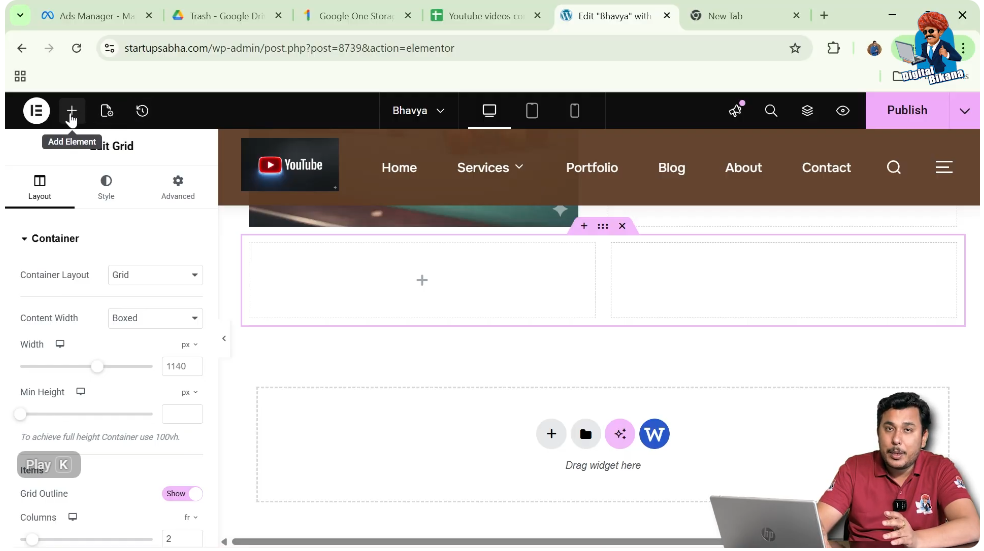
Task: Change the Width unit px selector
Action: pyautogui.click(x=189, y=345)
